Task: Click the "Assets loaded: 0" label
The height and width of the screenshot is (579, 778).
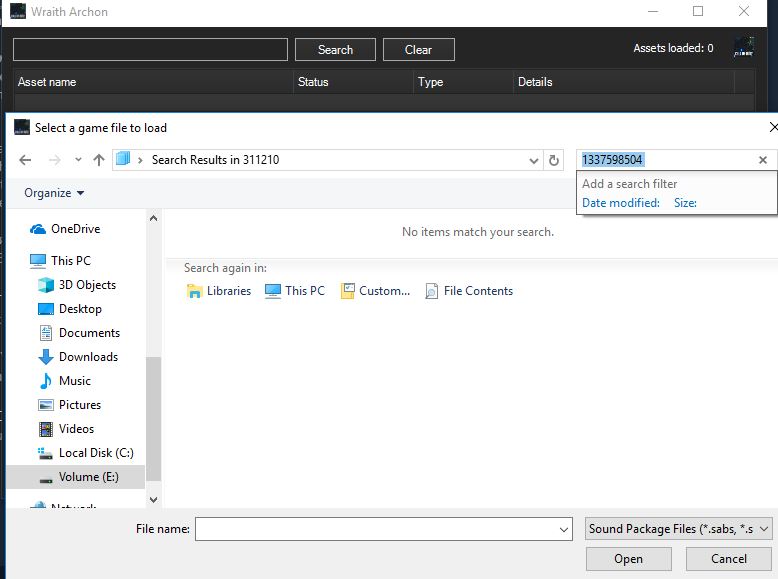Action: [x=673, y=48]
